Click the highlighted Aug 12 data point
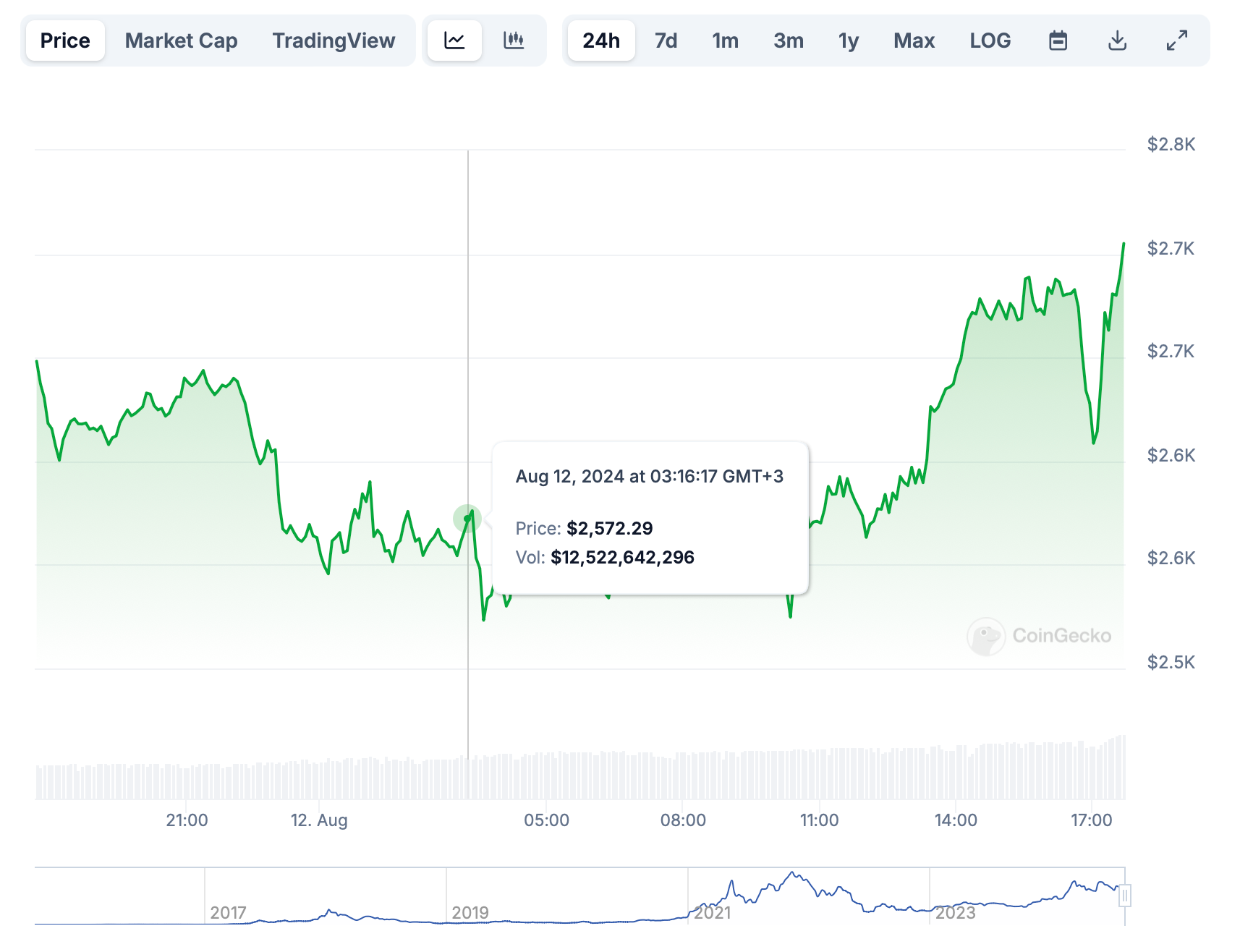 click(x=468, y=517)
